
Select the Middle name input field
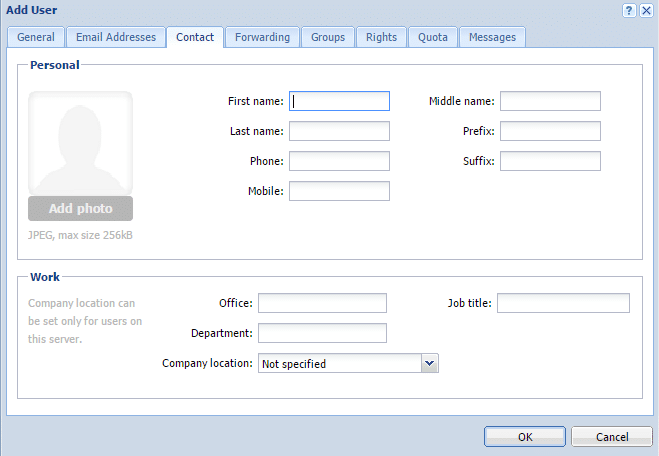tap(550, 101)
